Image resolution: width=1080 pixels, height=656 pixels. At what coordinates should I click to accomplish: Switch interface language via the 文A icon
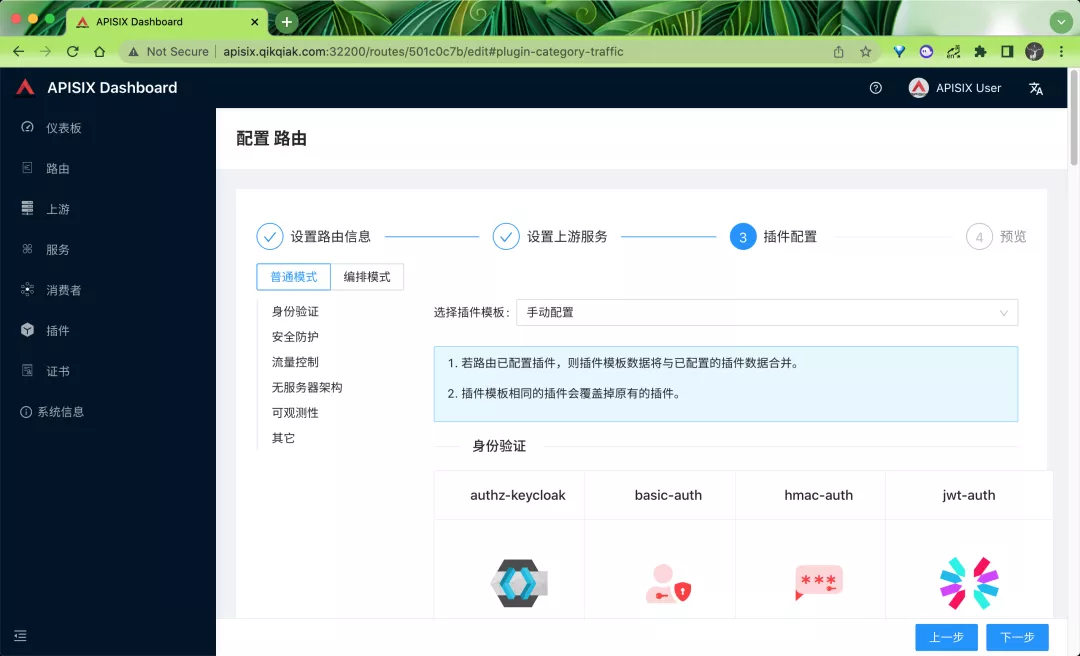tap(1036, 88)
